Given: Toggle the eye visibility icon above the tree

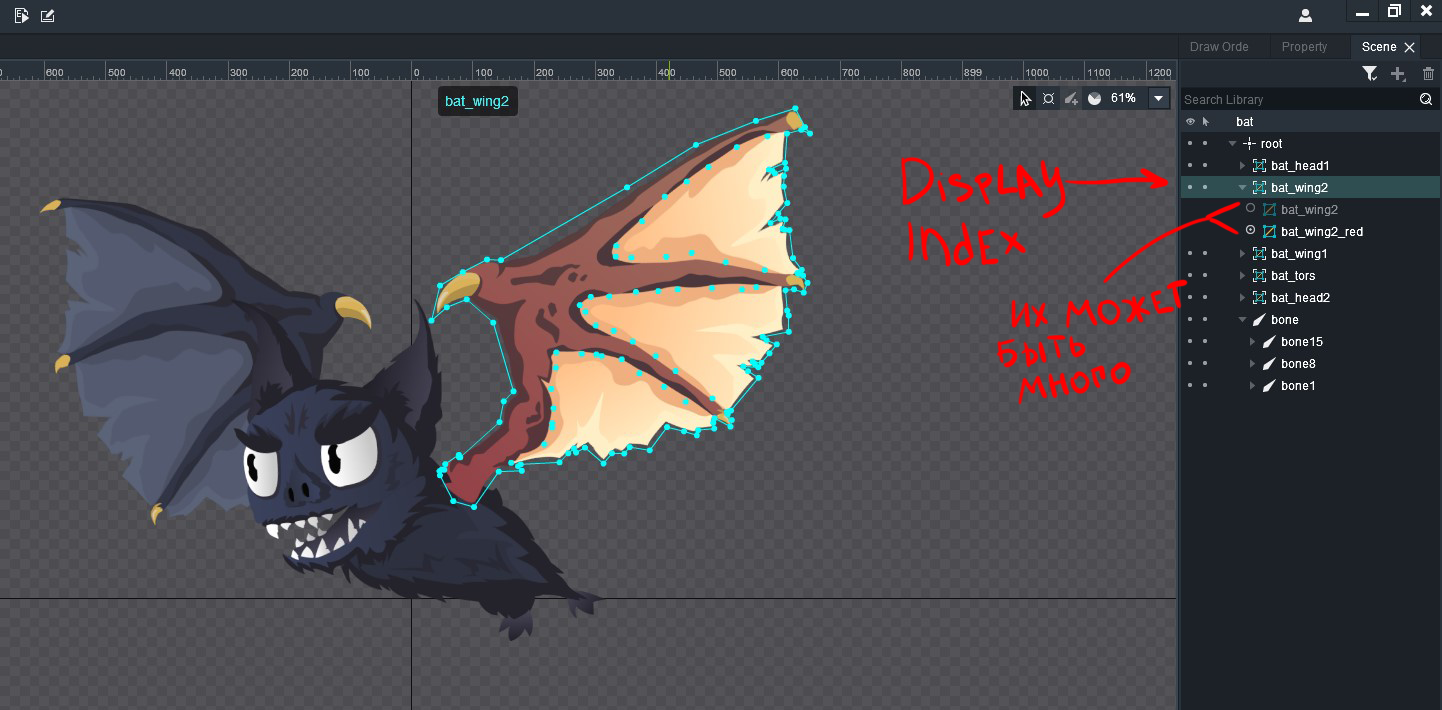Looking at the screenshot, I should pyautogui.click(x=1190, y=121).
